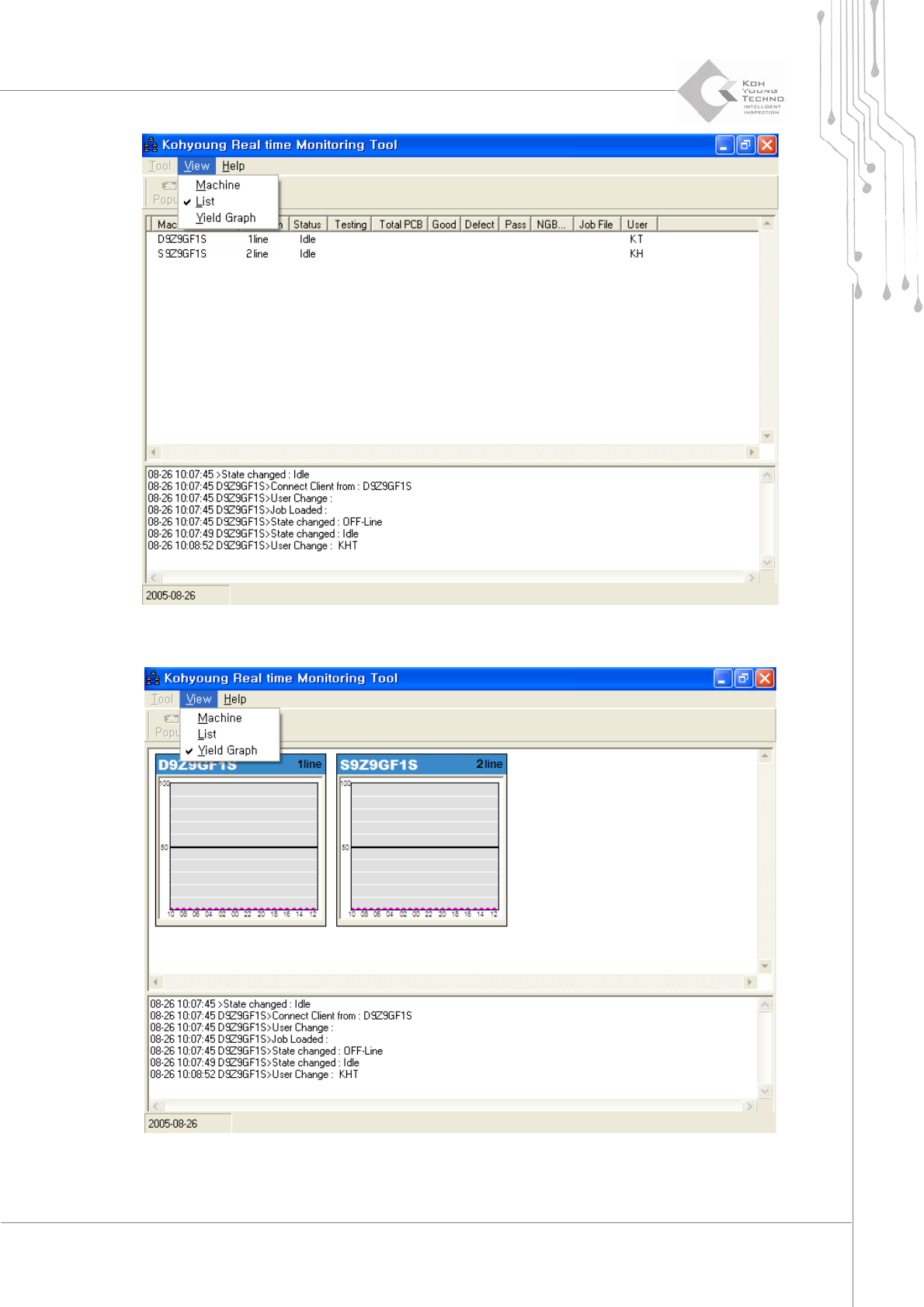The height and width of the screenshot is (1307, 924).
Task: Click log pane scroll-down arrow in lower window
Action: [765, 1091]
